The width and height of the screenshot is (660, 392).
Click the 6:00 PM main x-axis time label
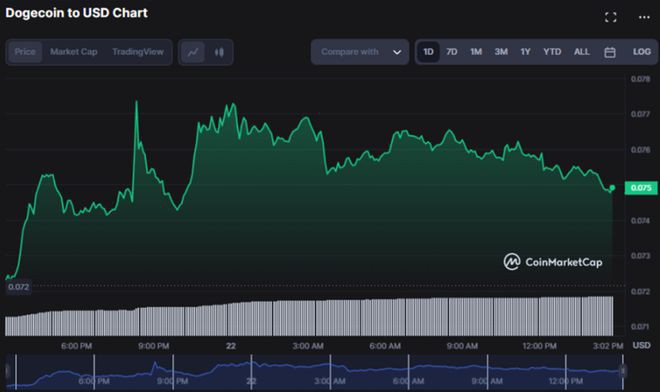[76, 346]
